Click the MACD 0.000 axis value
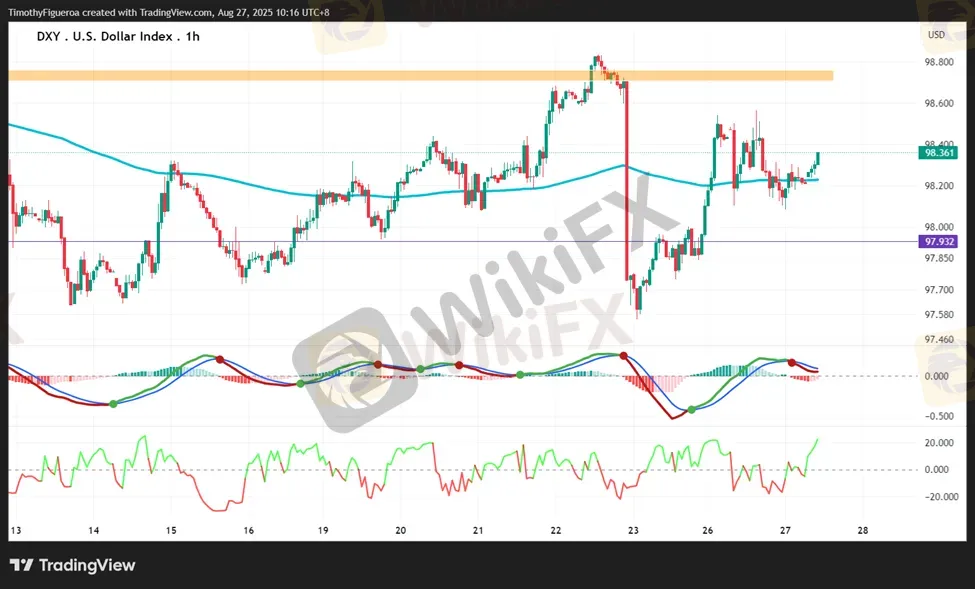Screen dimensions: 975x589 coord(936,376)
